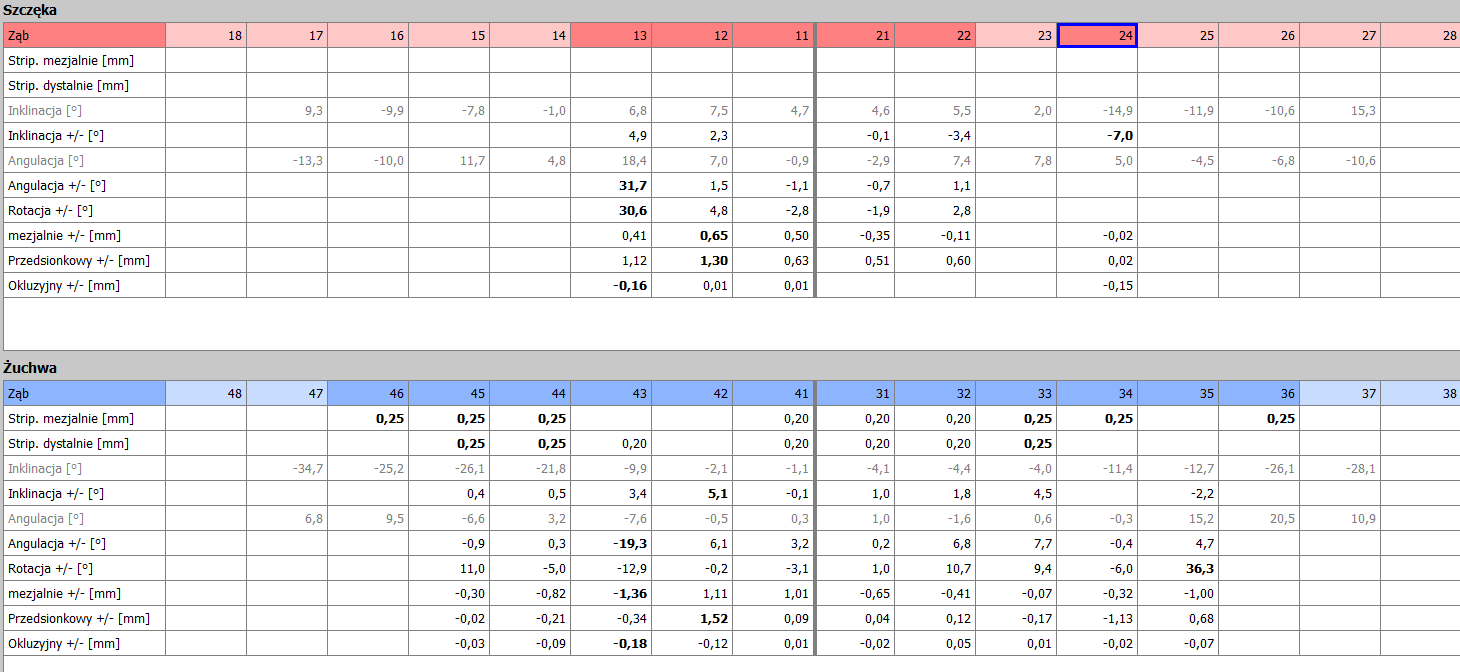
Task: Select Rotacja +/- row label in Szczęka
Action: point(84,211)
